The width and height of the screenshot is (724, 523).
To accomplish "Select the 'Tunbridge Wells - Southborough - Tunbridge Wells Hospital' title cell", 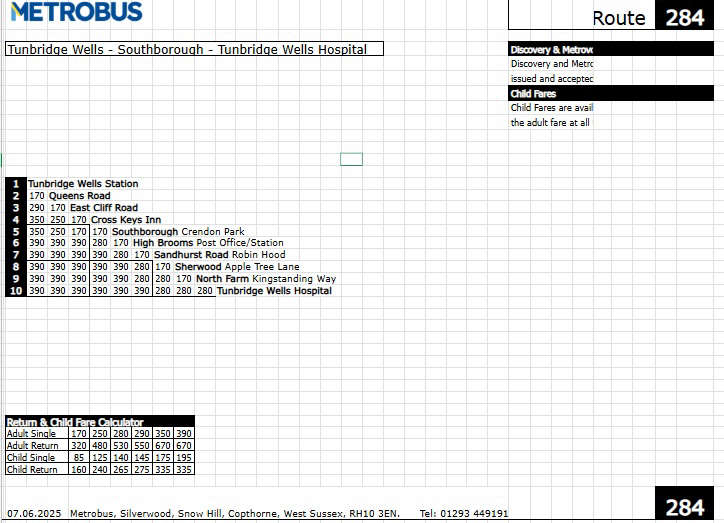I will pyautogui.click(x=194, y=49).
